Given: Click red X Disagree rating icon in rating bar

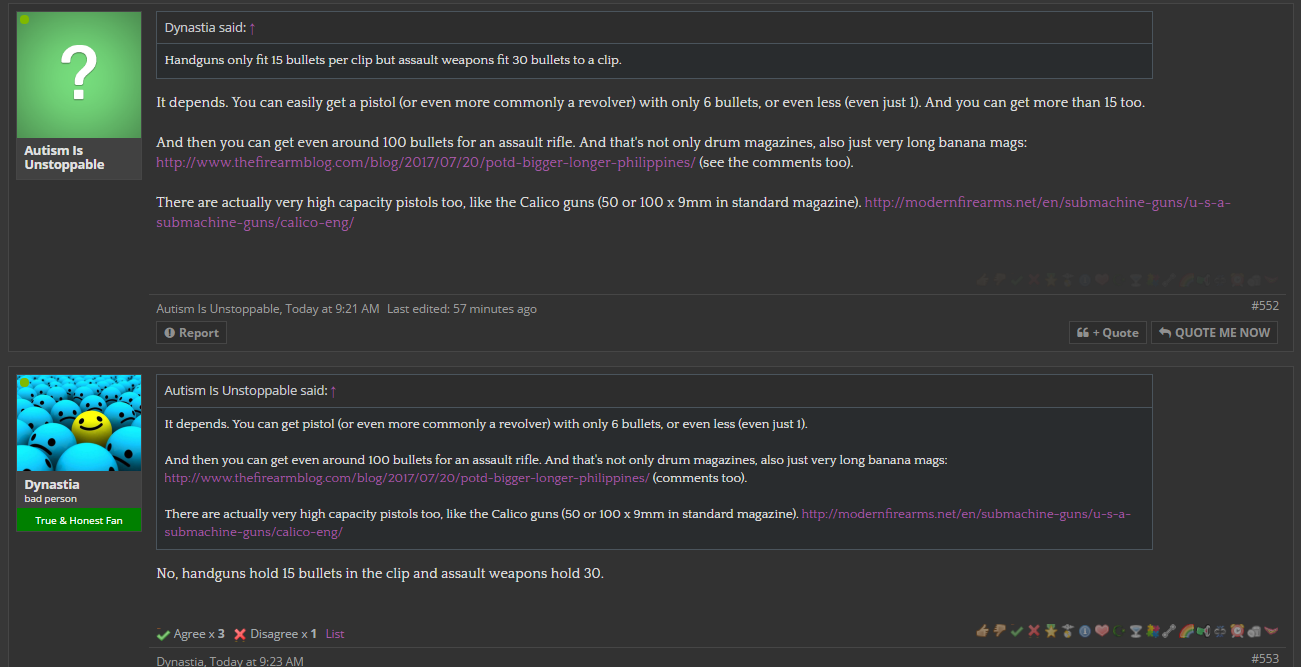Looking at the screenshot, I should tap(1034, 631).
